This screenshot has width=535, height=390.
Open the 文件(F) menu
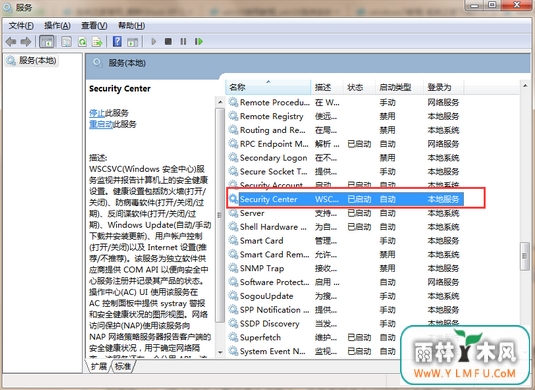(21, 26)
